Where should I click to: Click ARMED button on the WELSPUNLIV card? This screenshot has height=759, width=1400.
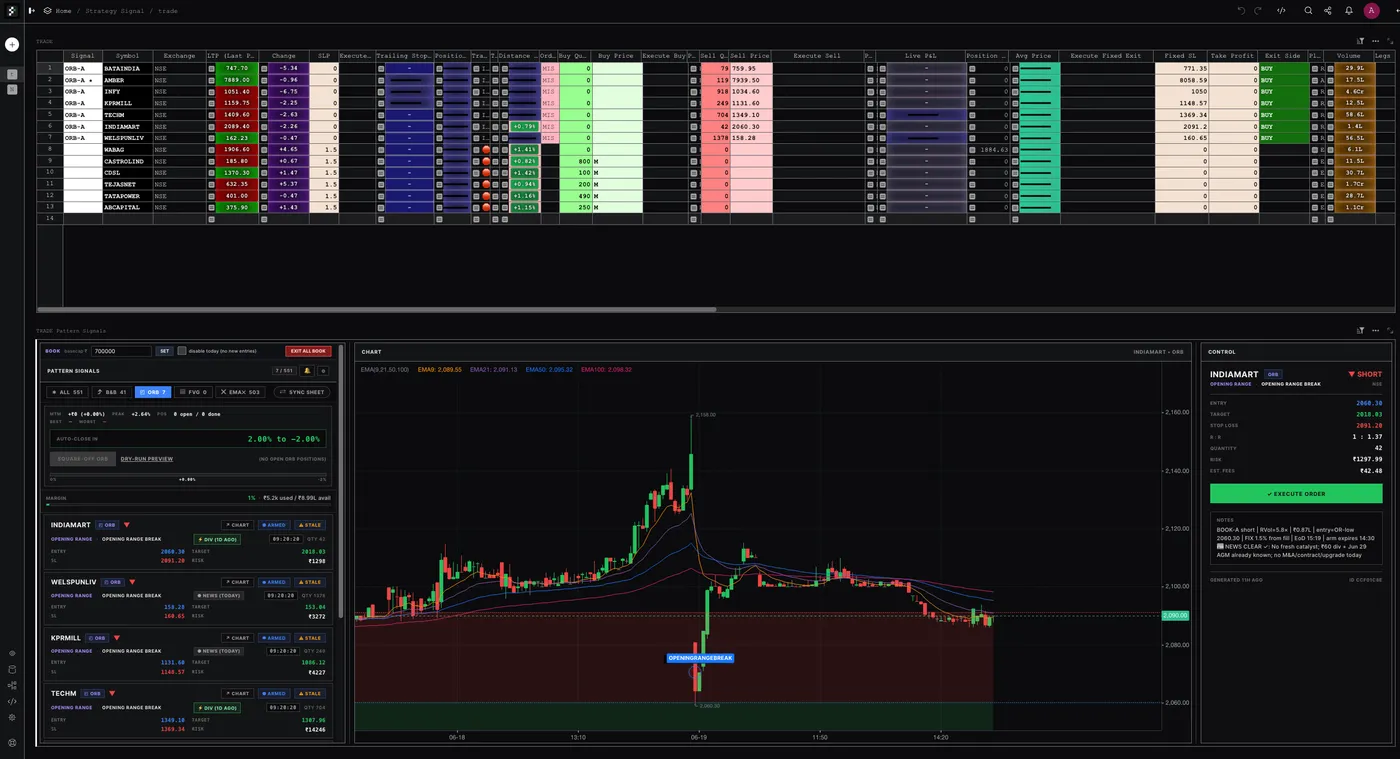click(x=273, y=582)
